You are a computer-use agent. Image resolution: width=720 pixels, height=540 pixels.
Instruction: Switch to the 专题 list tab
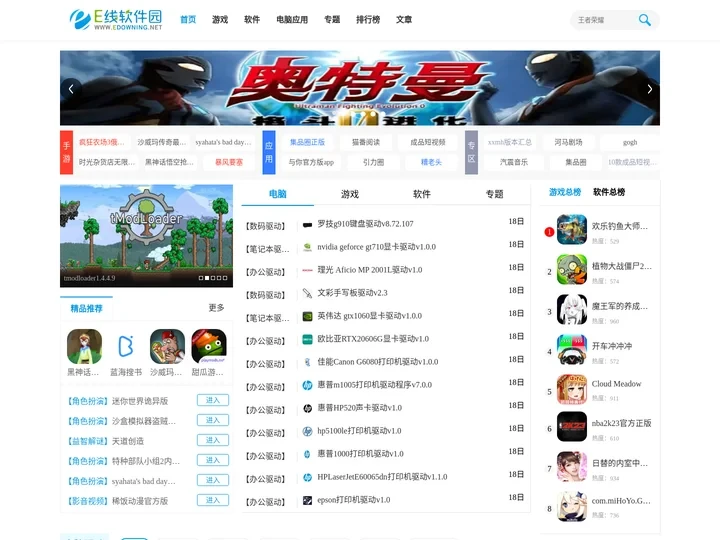495,194
